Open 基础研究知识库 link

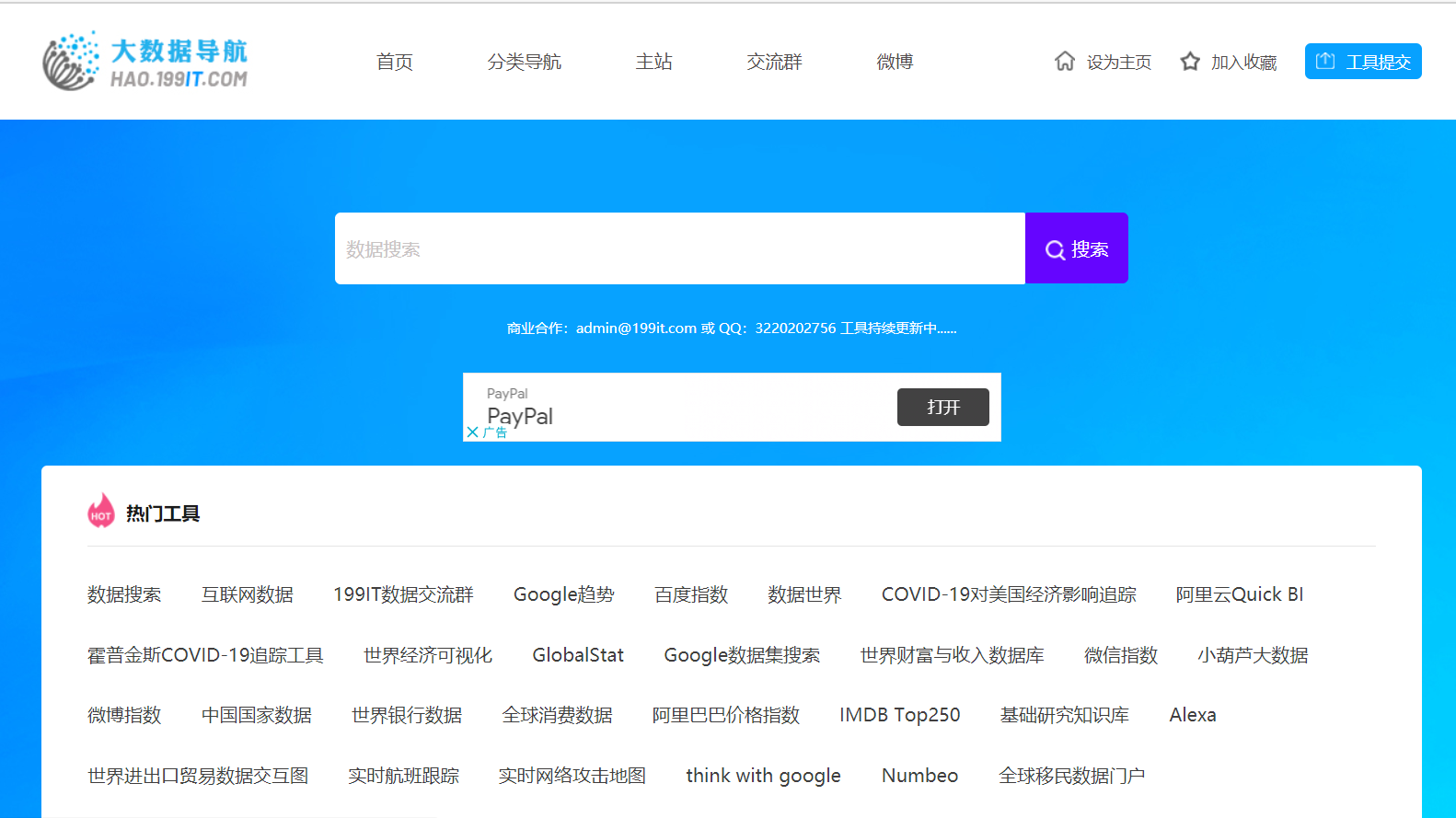coord(1065,715)
